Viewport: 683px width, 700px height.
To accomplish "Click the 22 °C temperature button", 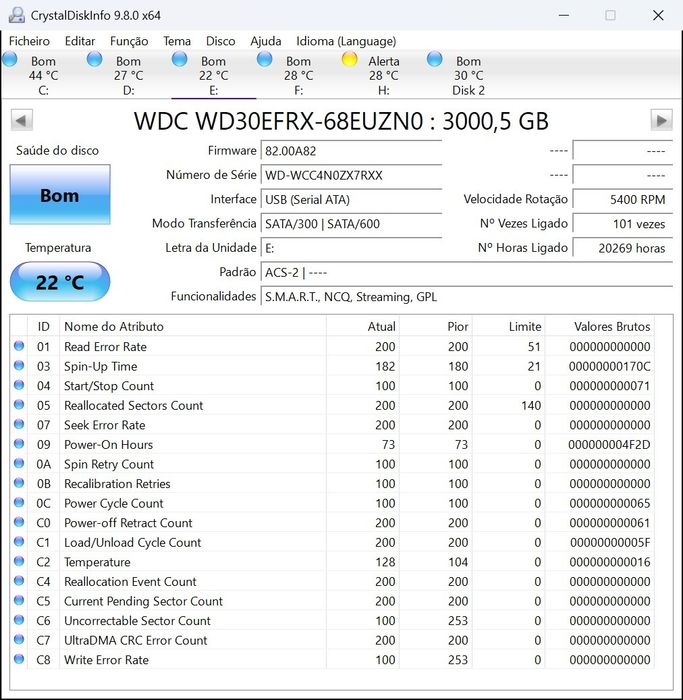I will pos(60,282).
